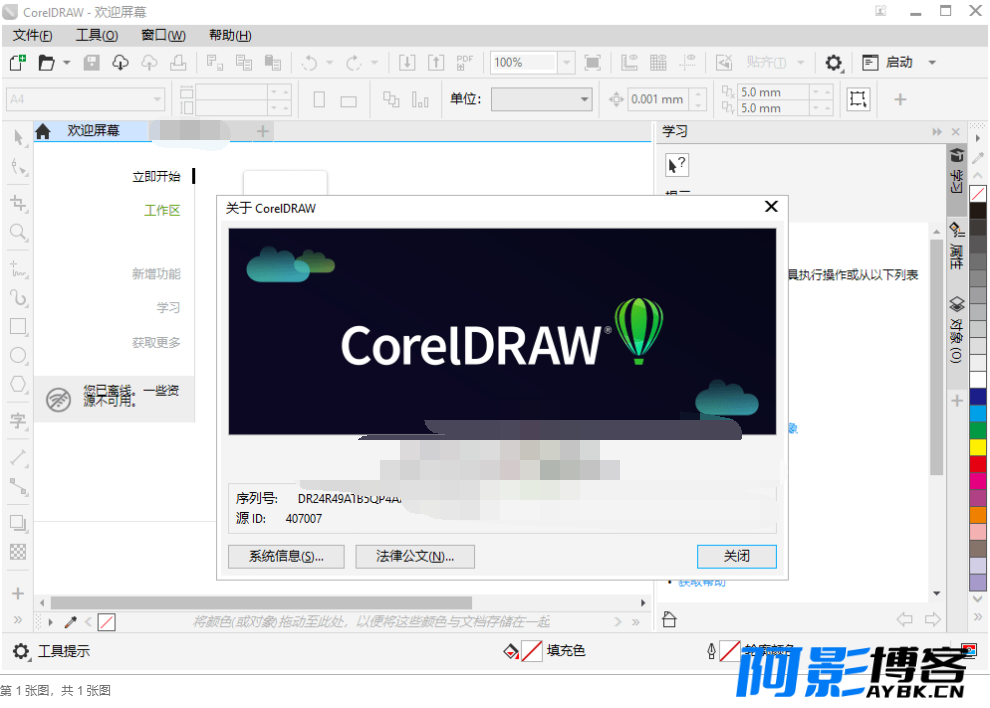Toggle the Treat as Filled icon
This screenshot has height=708, width=990.
858,99
